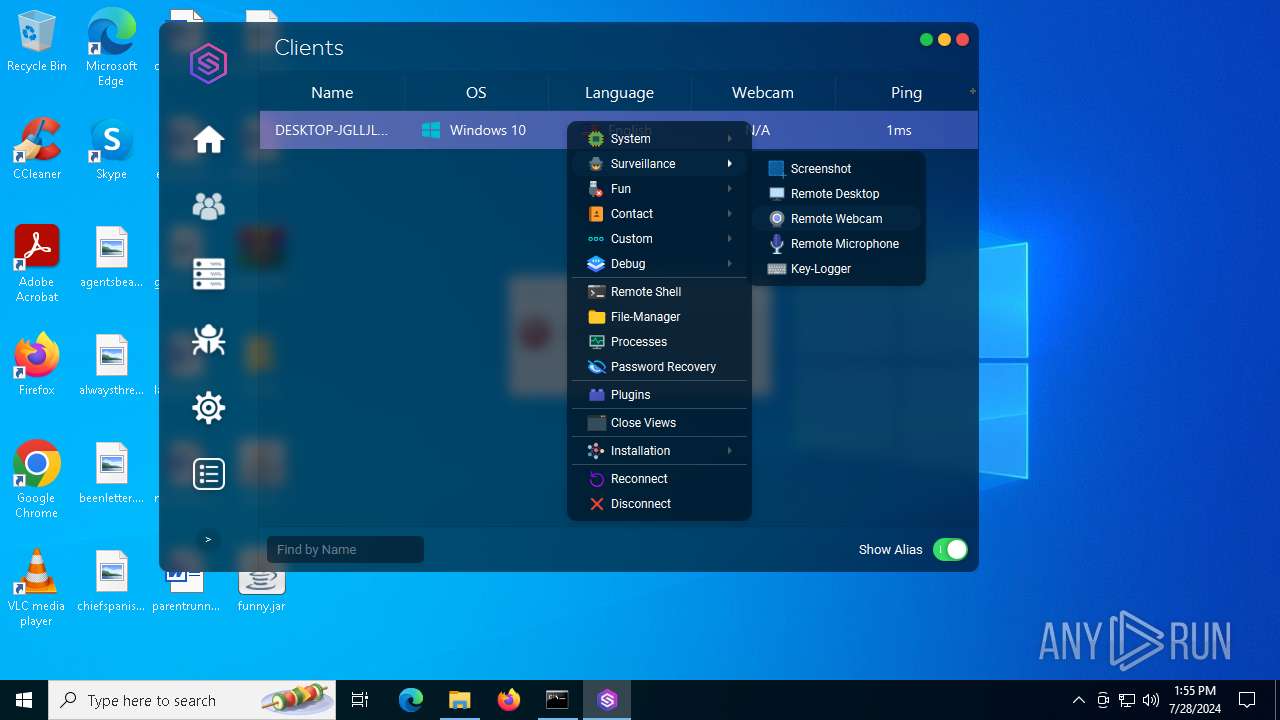
Task: Sort clients by Name column
Action: click(x=332, y=92)
